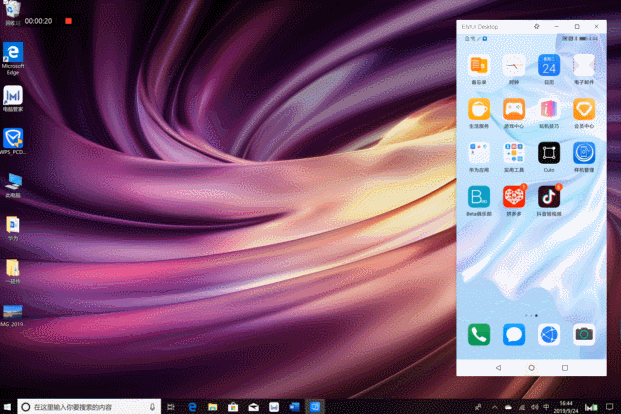
Task: Launch Edge from the taskbar
Action: (192, 407)
